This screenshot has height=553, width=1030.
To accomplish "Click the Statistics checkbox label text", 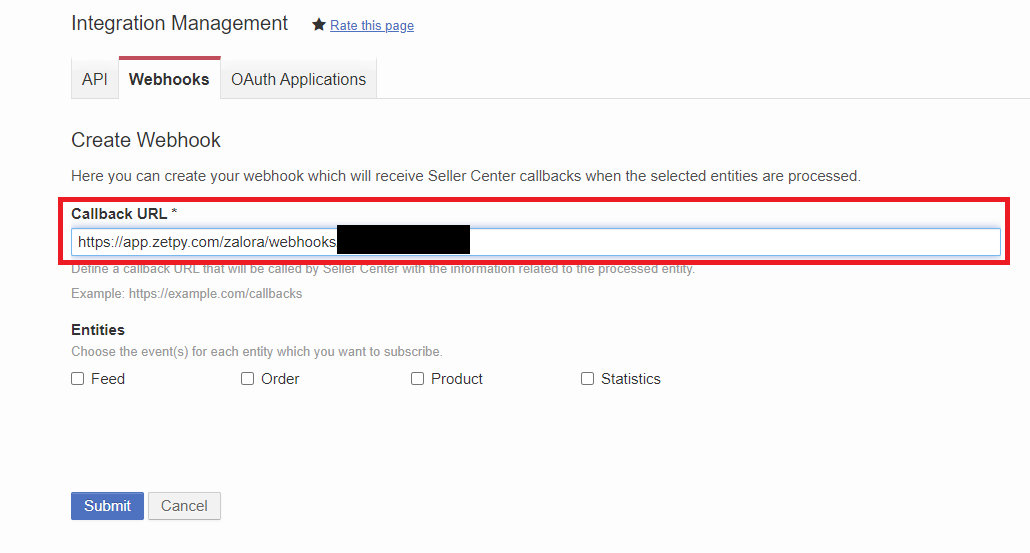I will pyautogui.click(x=630, y=379).
